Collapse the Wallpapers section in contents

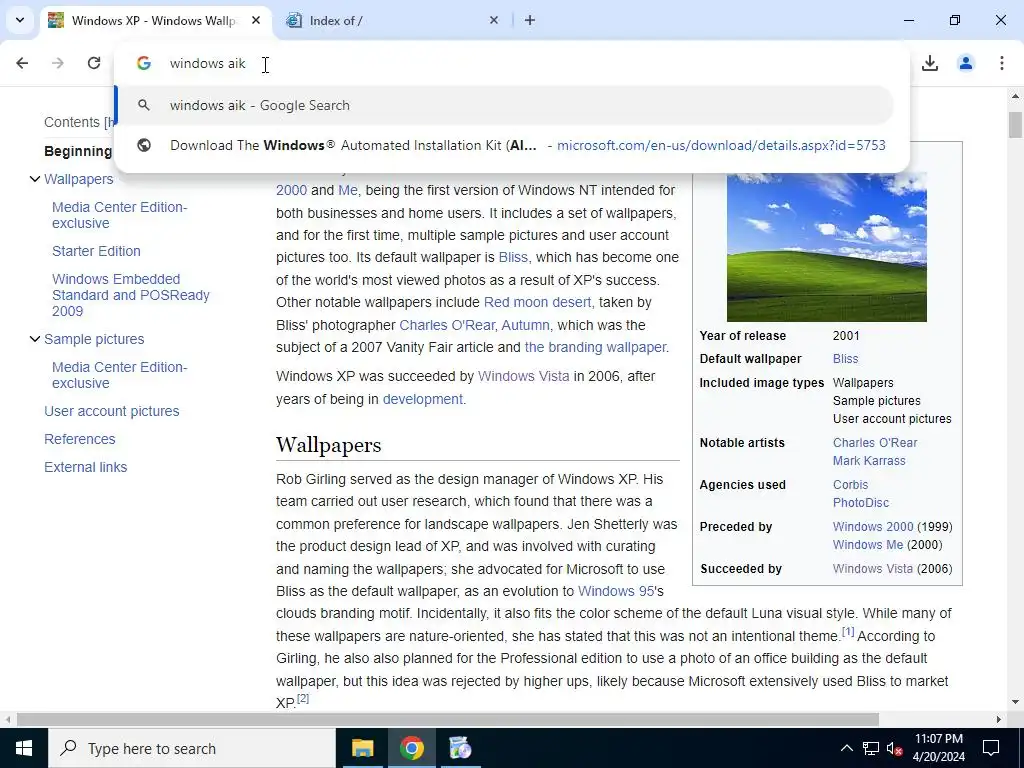[x=35, y=179]
